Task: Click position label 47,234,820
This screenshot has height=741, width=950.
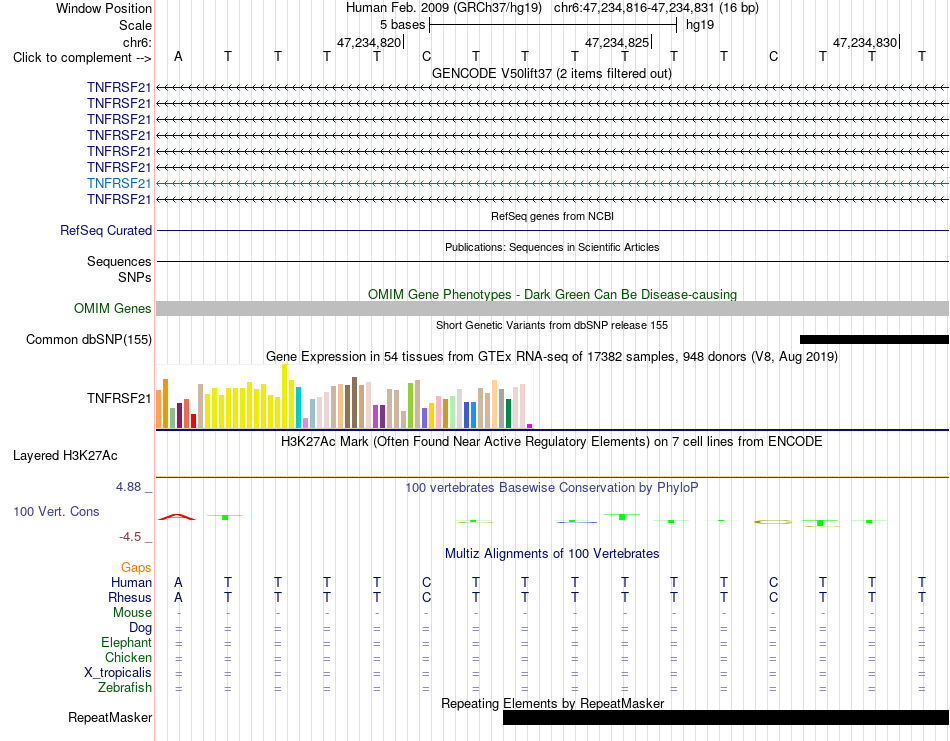Action: tap(369, 42)
